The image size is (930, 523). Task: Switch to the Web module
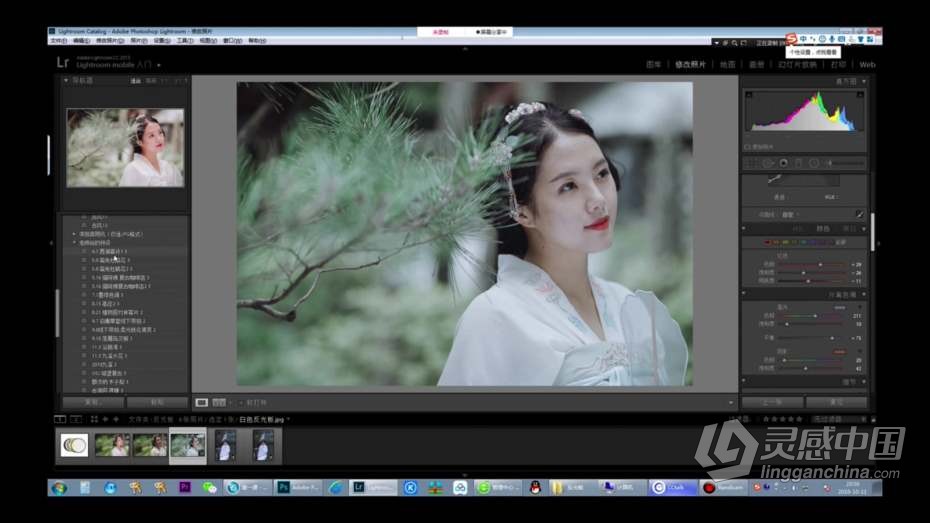click(x=867, y=65)
